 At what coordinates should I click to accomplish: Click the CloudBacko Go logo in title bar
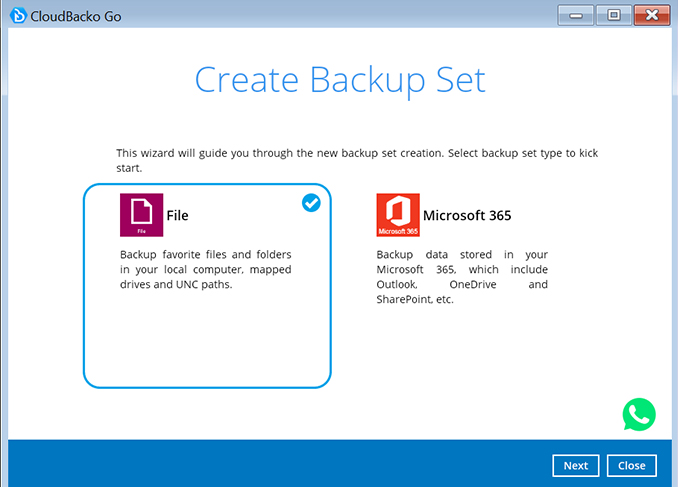click(x=18, y=16)
